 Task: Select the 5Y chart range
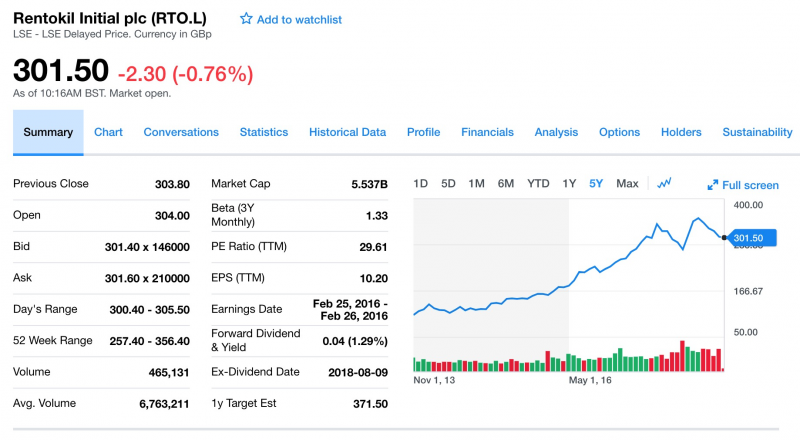[596, 183]
